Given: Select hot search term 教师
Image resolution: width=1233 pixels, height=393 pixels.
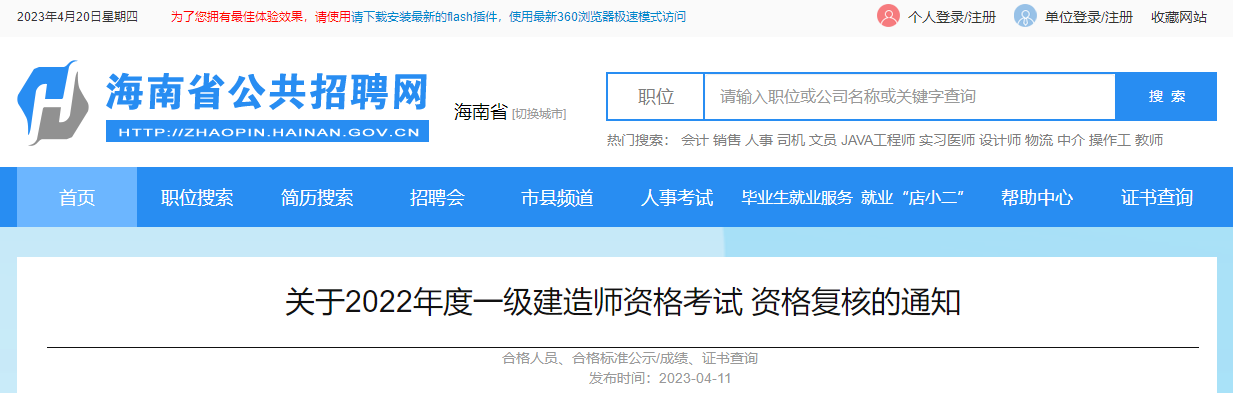Looking at the screenshot, I should (1149, 141).
